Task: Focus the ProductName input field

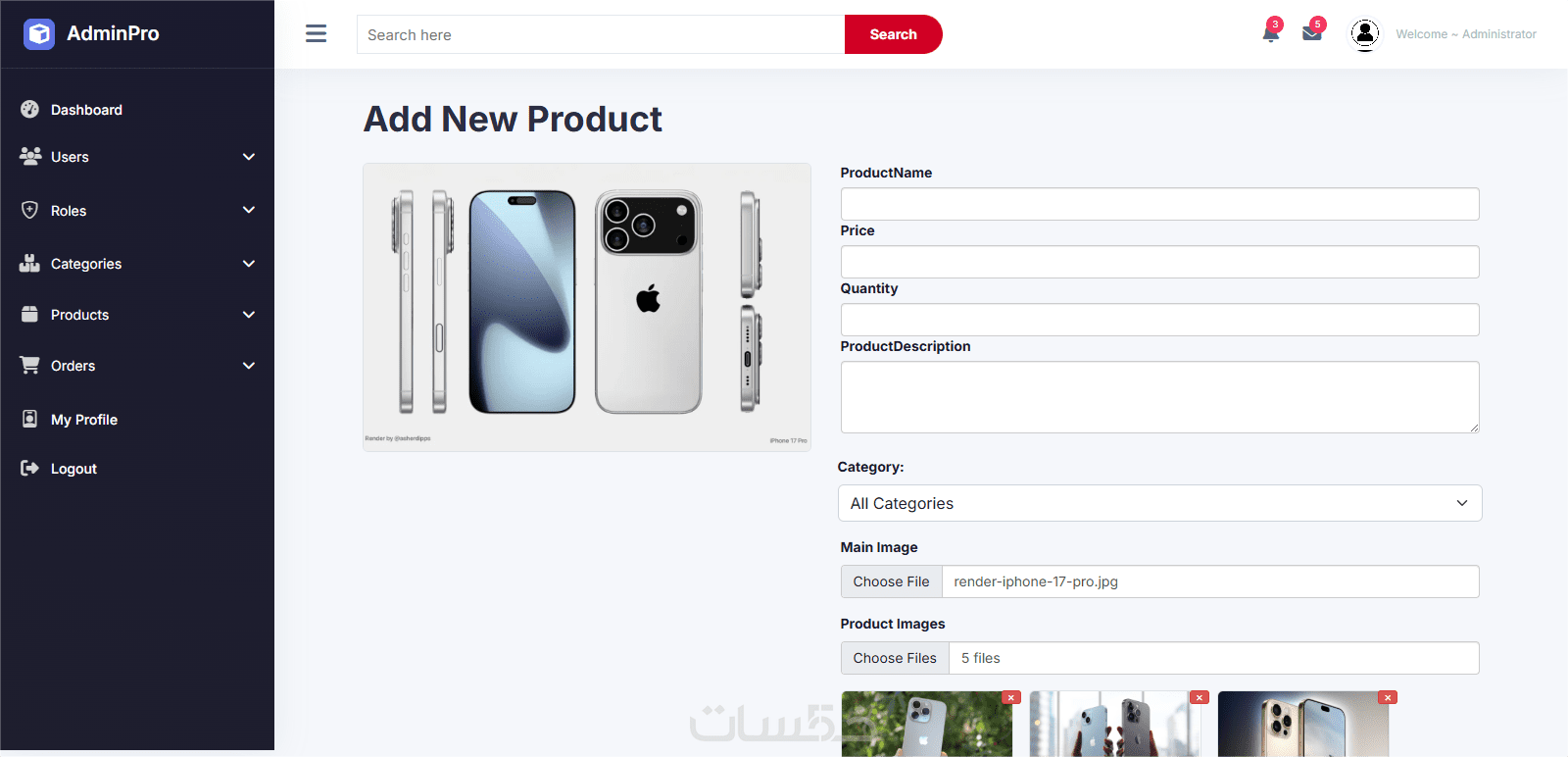Action: point(1159,204)
